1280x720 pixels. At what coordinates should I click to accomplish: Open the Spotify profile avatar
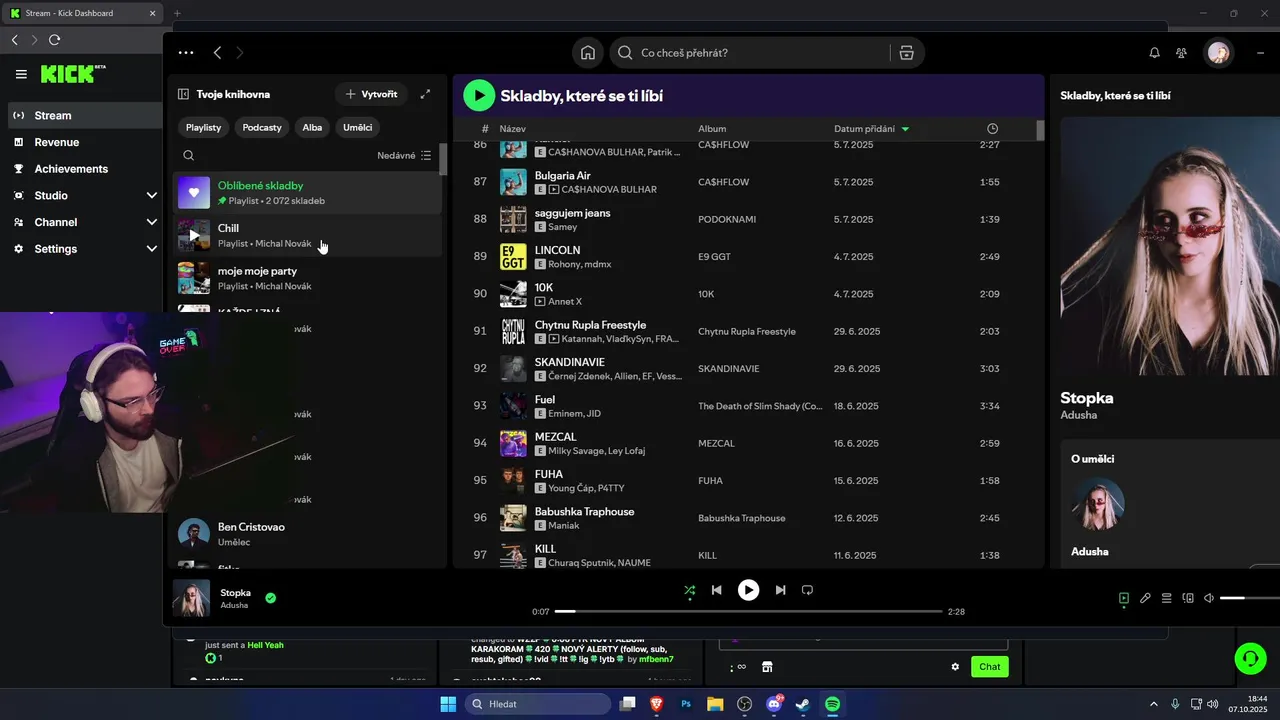coord(1218,53)
